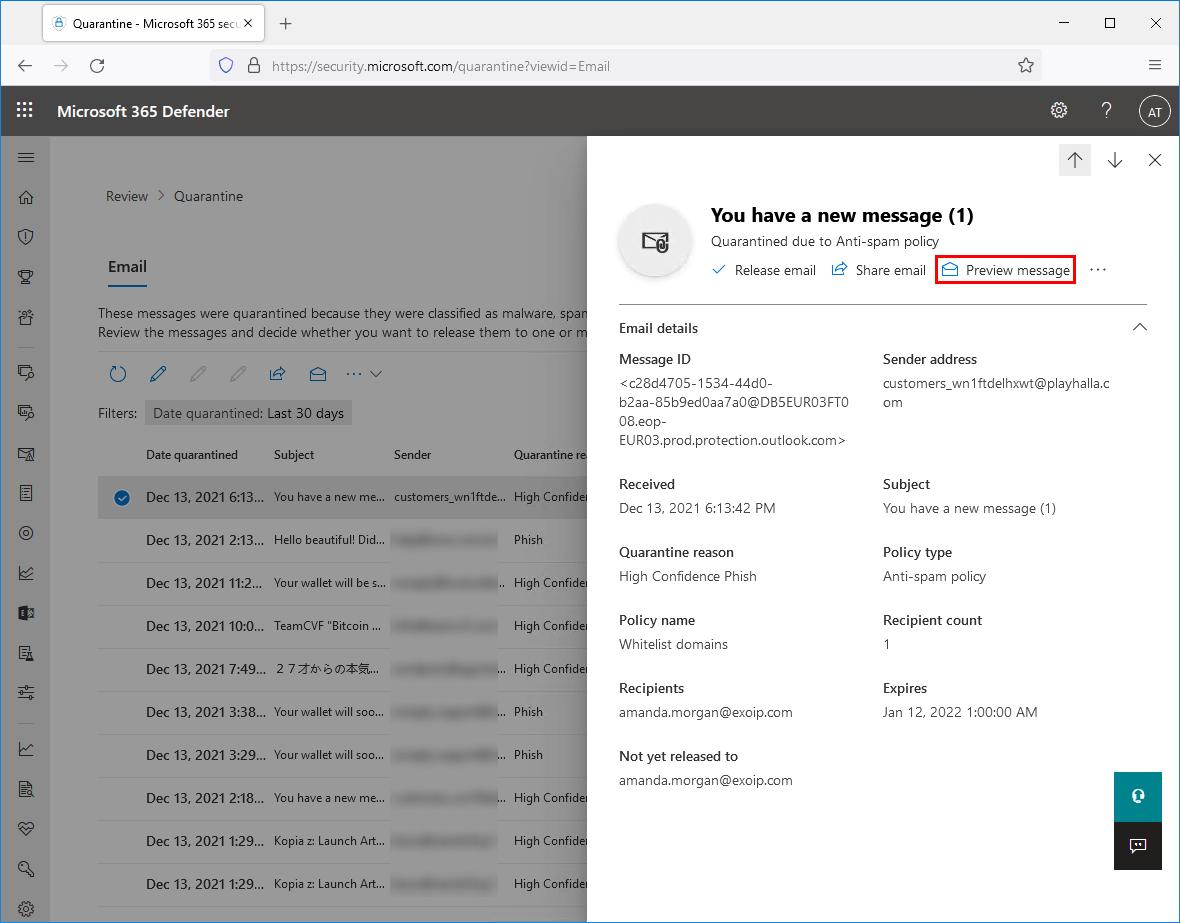Click the site padlock icon
This screenshot has height=923, width=1180.
coord(254,65)
